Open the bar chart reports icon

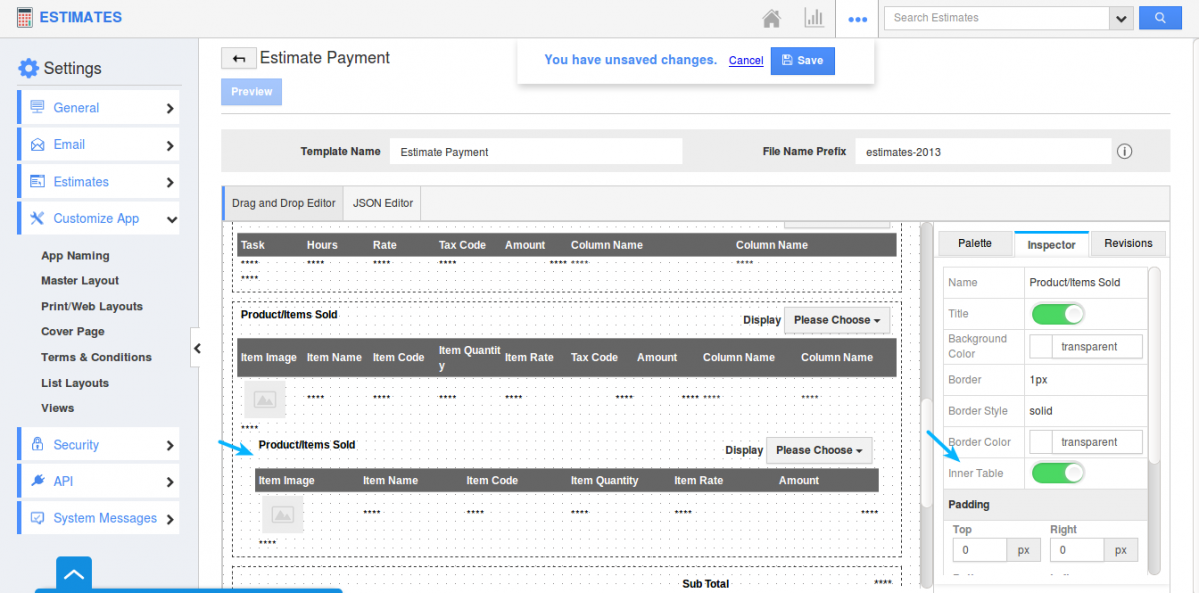(x=814, y=18)
